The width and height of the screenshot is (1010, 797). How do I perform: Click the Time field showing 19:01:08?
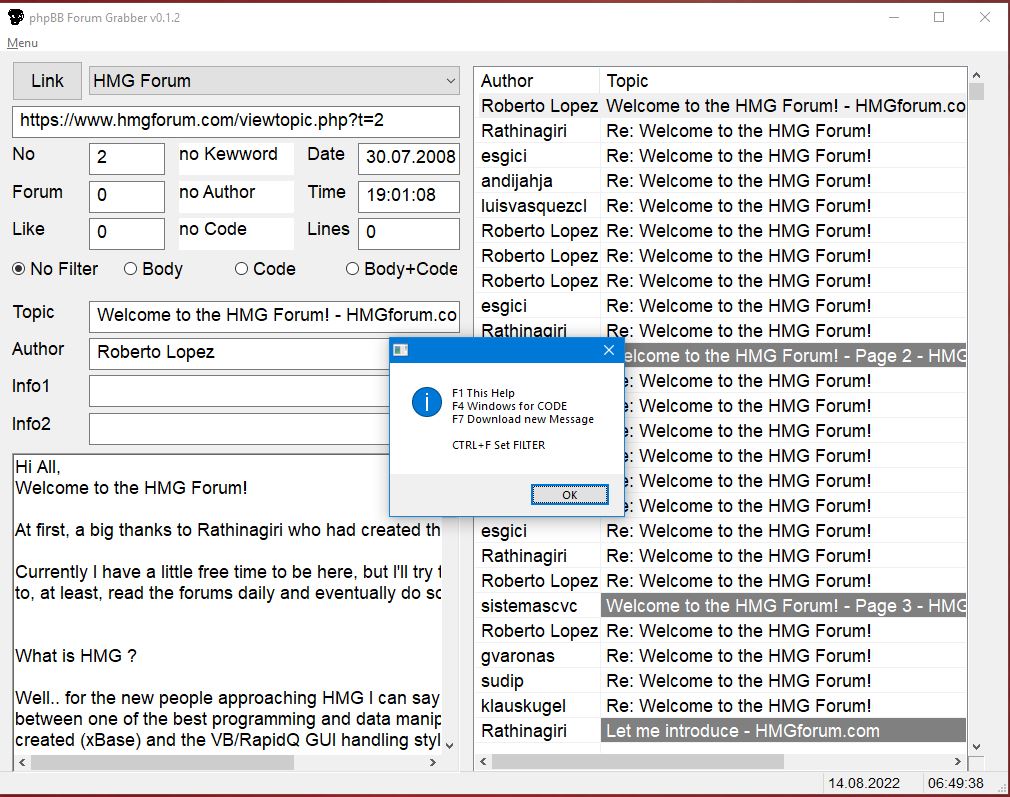click(409, 196)
